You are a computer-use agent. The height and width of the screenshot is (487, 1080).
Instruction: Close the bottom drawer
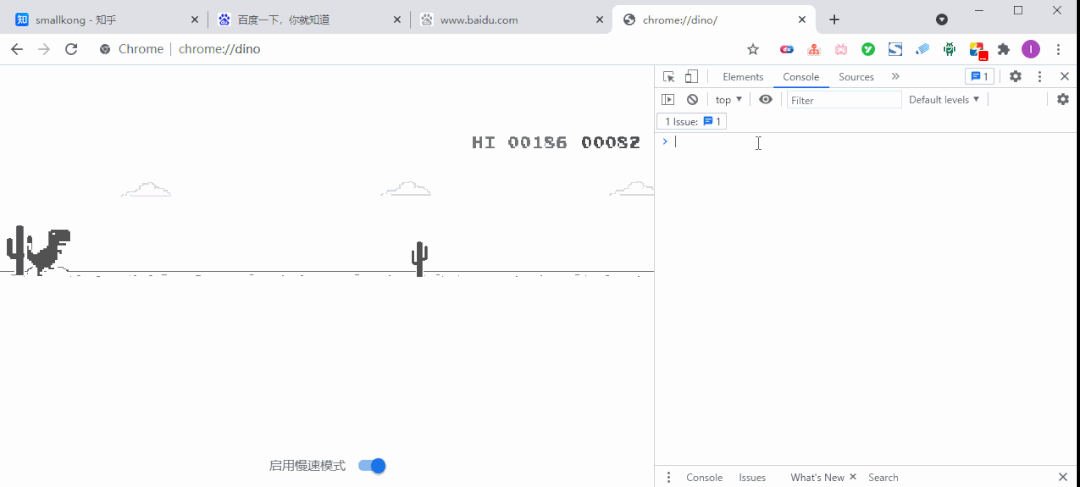[1063, 477]
